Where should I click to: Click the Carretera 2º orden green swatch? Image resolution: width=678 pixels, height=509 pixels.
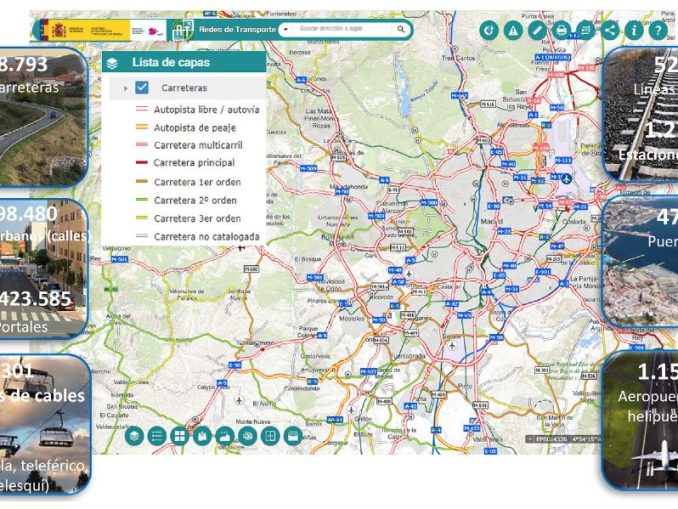(x=141, y=199)
